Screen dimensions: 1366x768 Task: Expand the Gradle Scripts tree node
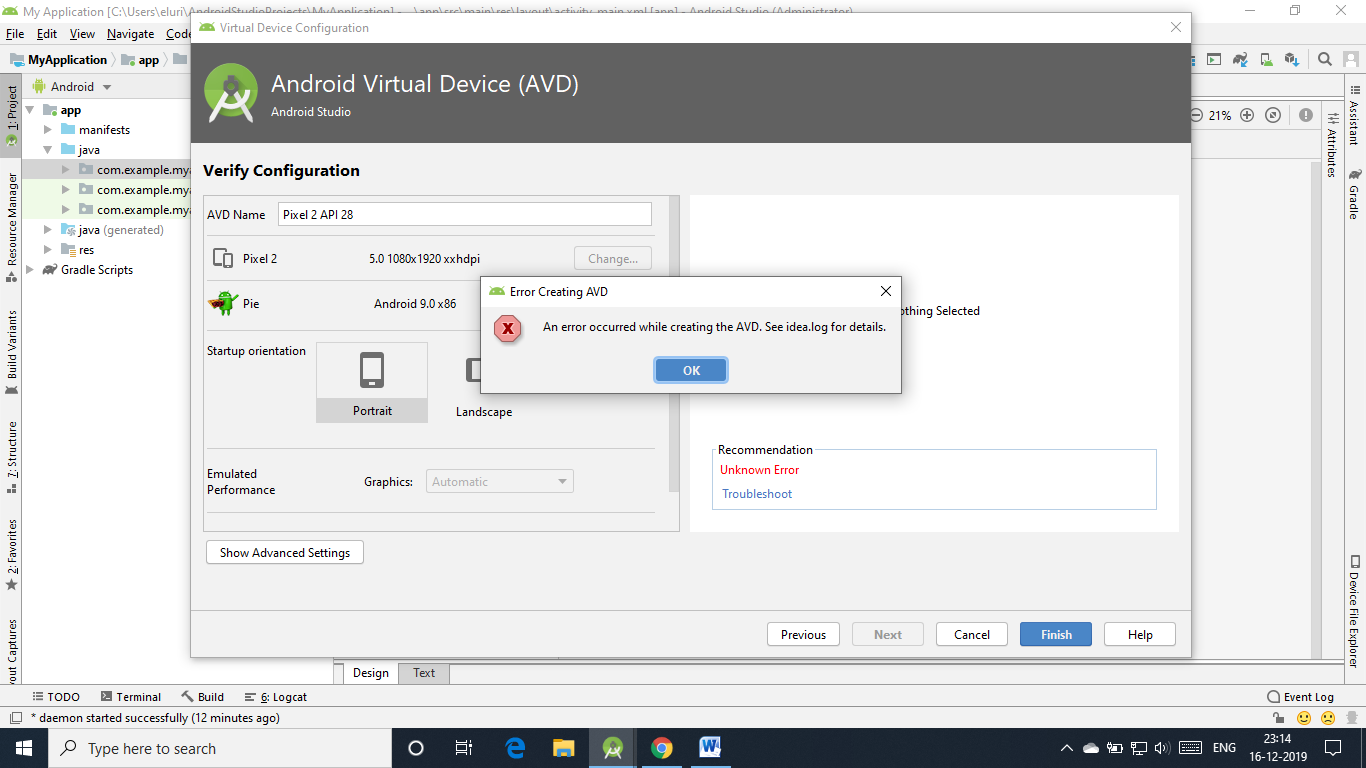[30, 270]
